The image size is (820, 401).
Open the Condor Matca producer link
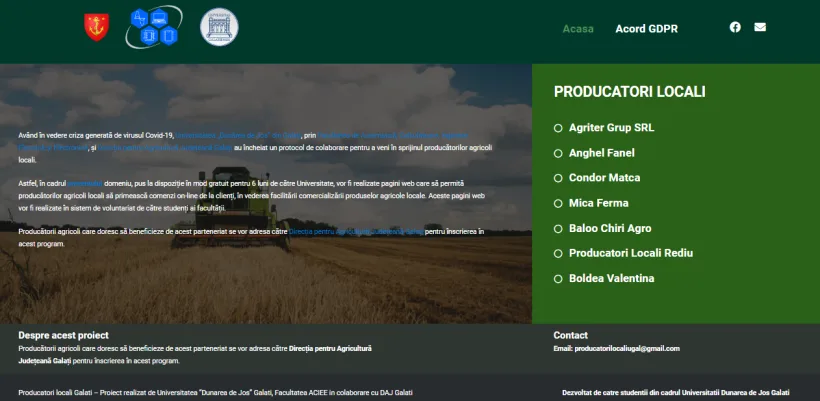point(605,178)
